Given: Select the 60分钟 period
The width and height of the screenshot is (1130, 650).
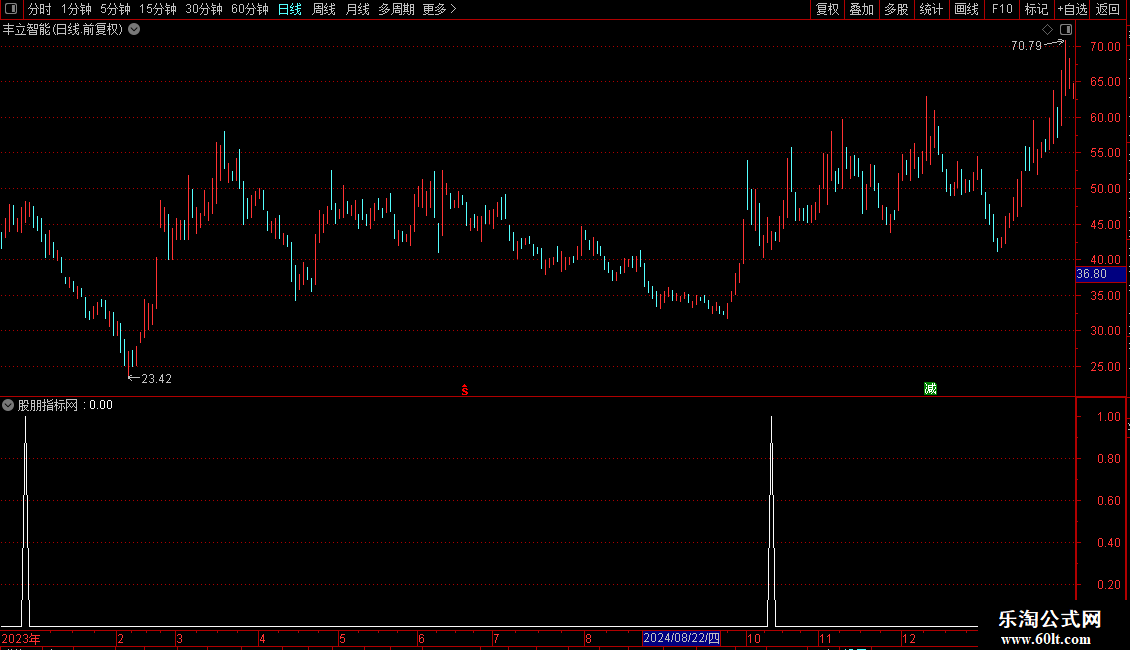Looking at the screenshot, I should (x=250, y=9).
